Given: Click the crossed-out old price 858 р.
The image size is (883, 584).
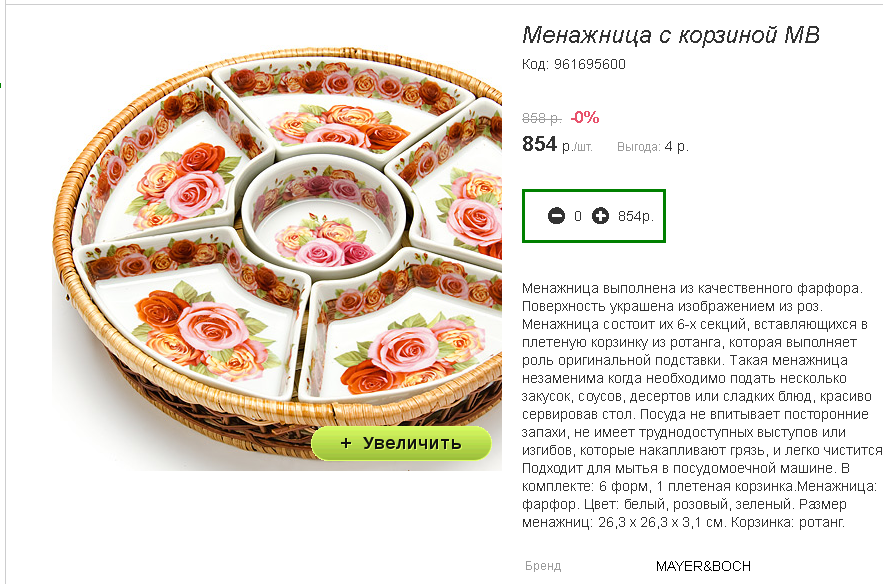Looking at the screenshot, I should (x=542, y=118).
